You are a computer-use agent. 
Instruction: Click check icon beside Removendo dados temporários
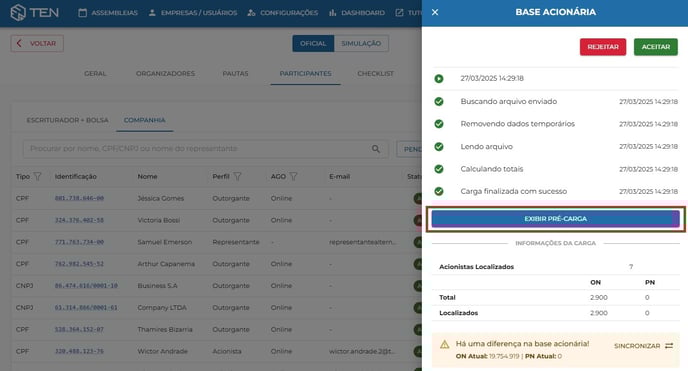click(x=439, y=124)
